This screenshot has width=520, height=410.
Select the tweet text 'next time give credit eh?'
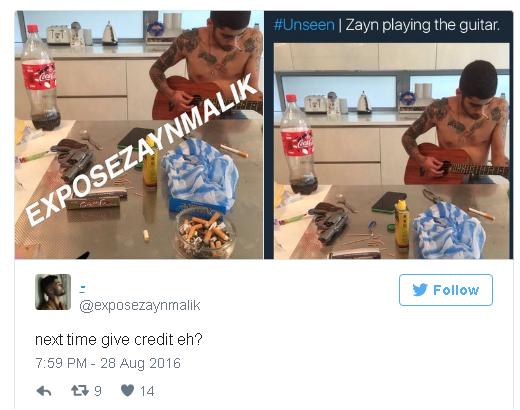click(x=119, y=340)
